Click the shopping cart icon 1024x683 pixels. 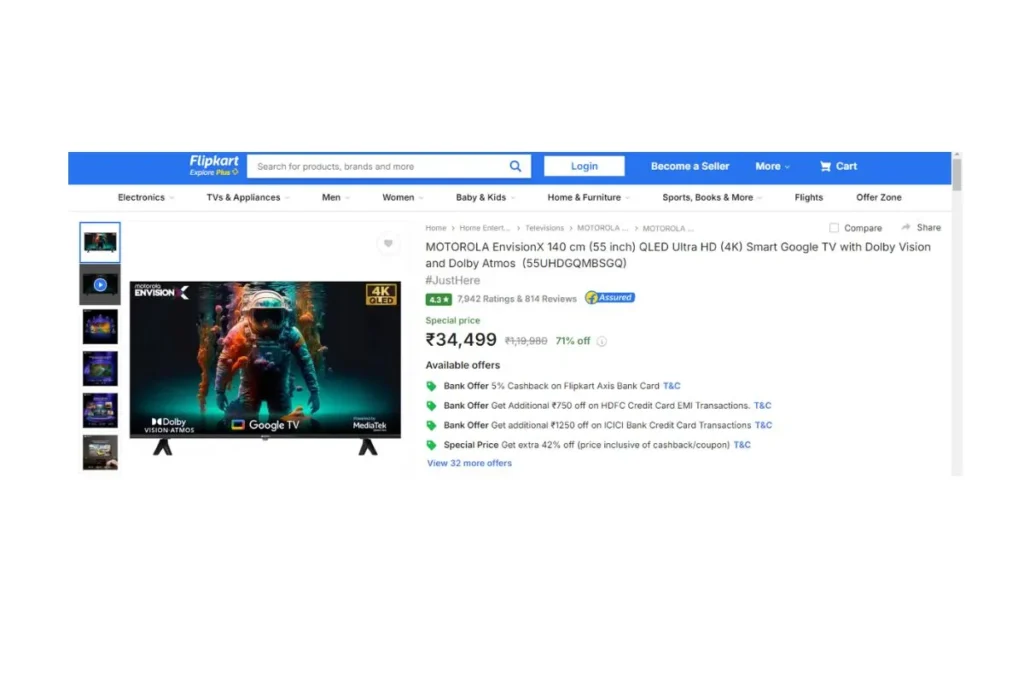pyautogui.click(x=825, y=167)
